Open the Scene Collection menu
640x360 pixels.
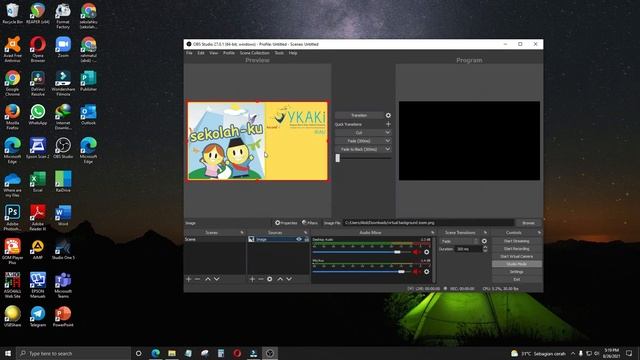tap(254, 53)
